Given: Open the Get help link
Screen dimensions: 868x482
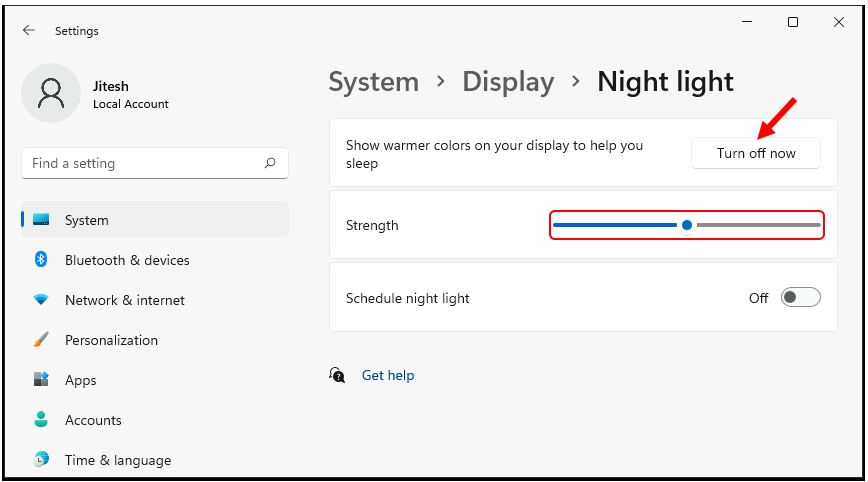Looking at the screenshot, I should pyautogui.click(x=388, y=375).
